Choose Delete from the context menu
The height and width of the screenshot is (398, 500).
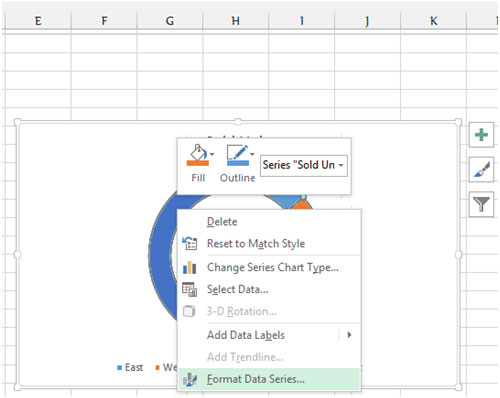click(x=269, y=222)
